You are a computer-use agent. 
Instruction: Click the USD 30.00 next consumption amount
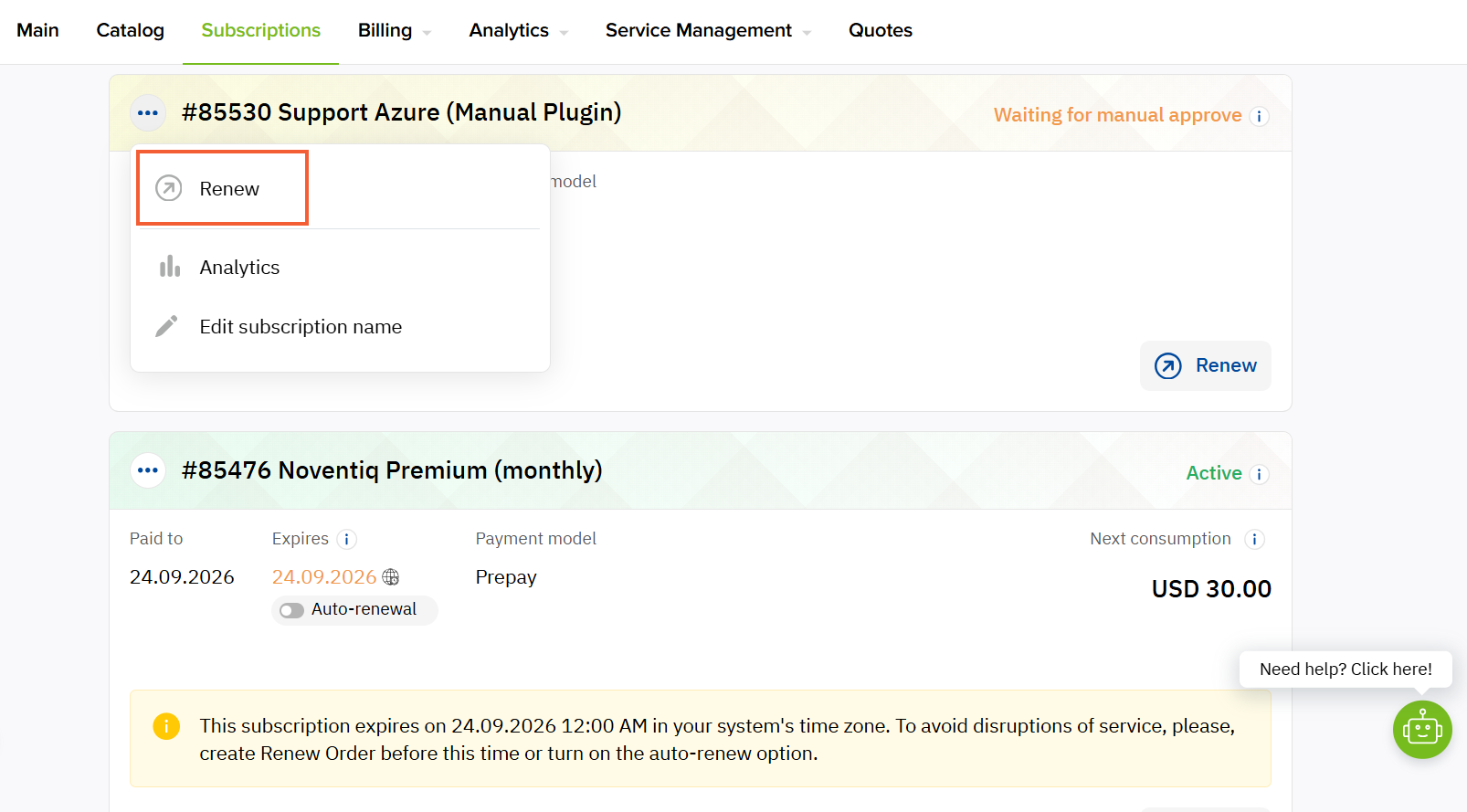pyautogui.click(x=1211, y=589)
